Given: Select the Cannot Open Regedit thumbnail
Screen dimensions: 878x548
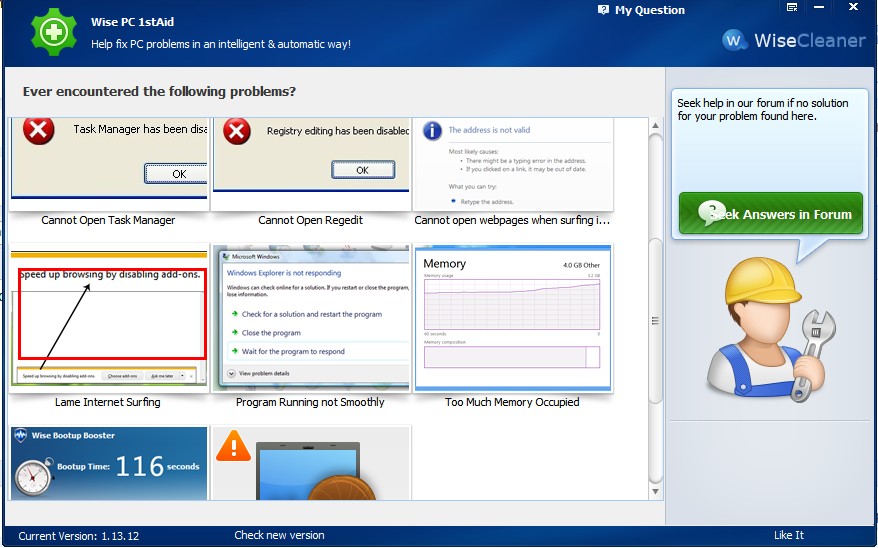Looking at the screenshot, I should click(x=311, y=164).
